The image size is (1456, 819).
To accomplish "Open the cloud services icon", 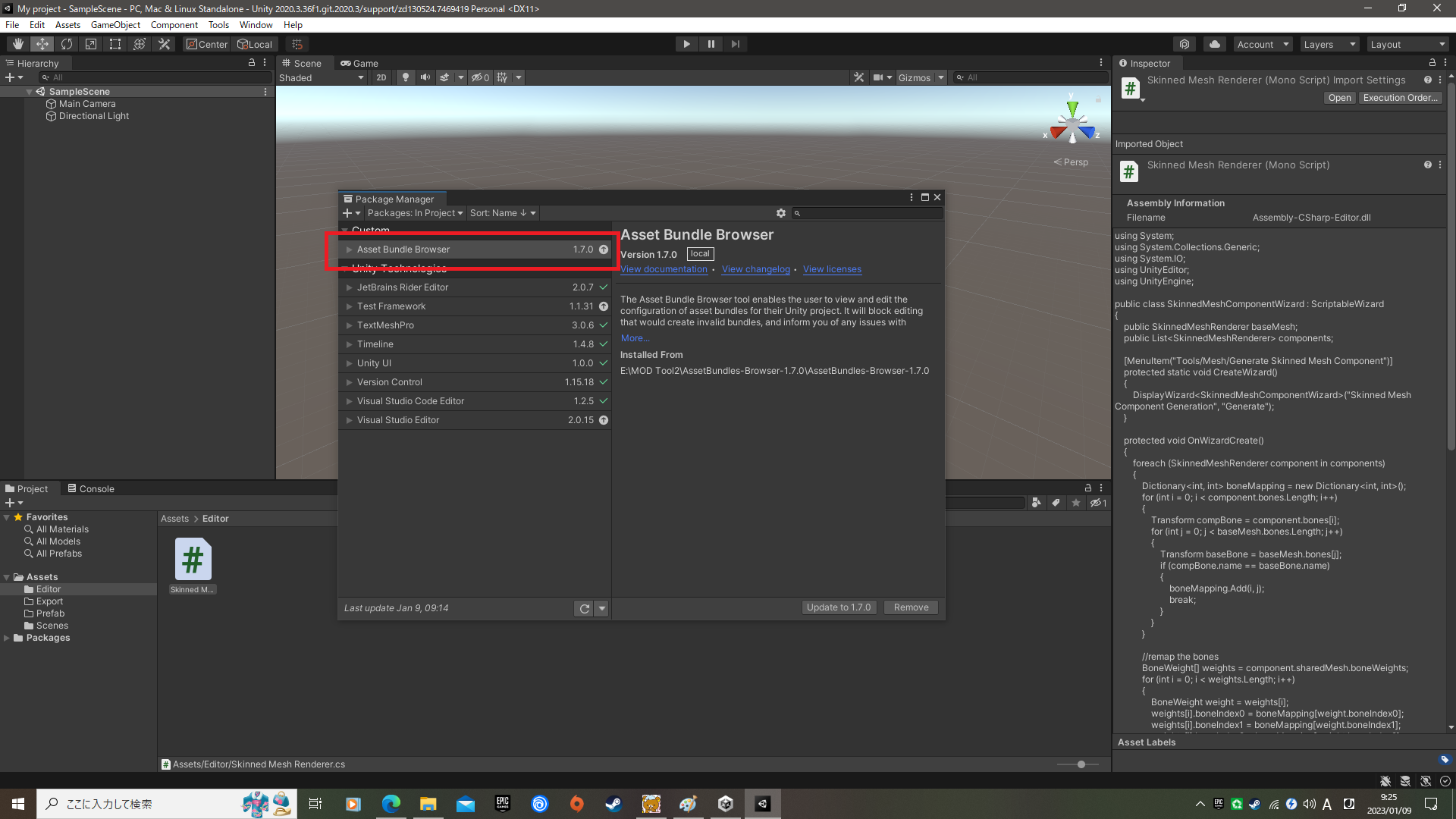I will coord(1214,44).
